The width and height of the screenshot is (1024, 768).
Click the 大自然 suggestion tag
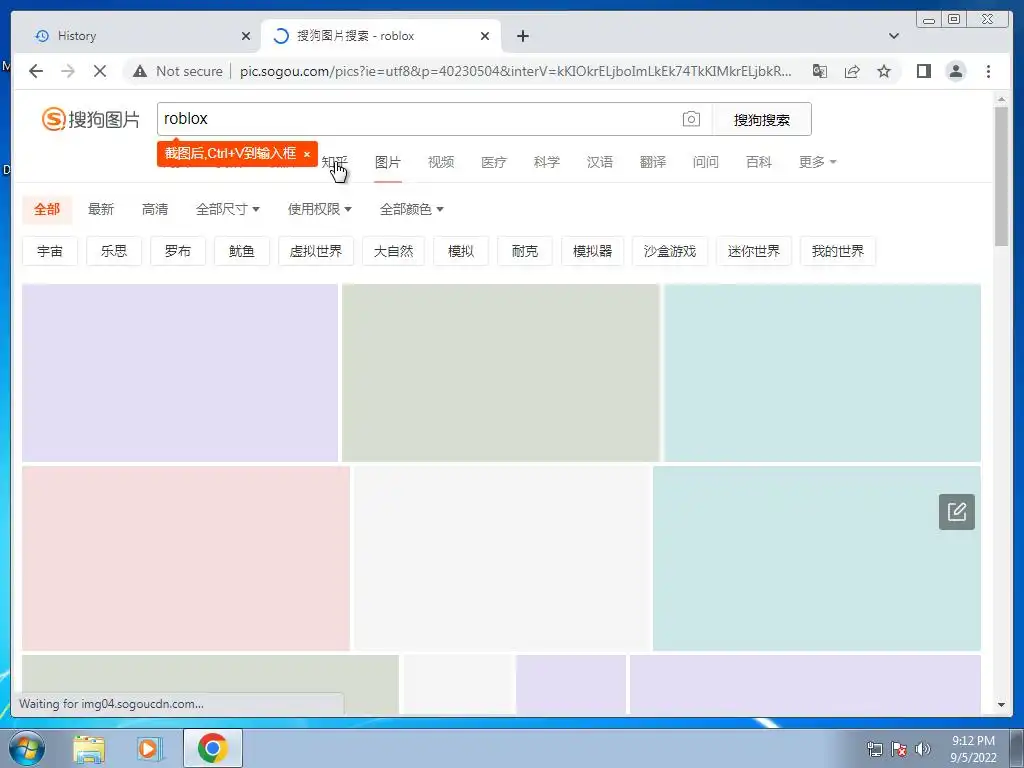pos(393,251)
